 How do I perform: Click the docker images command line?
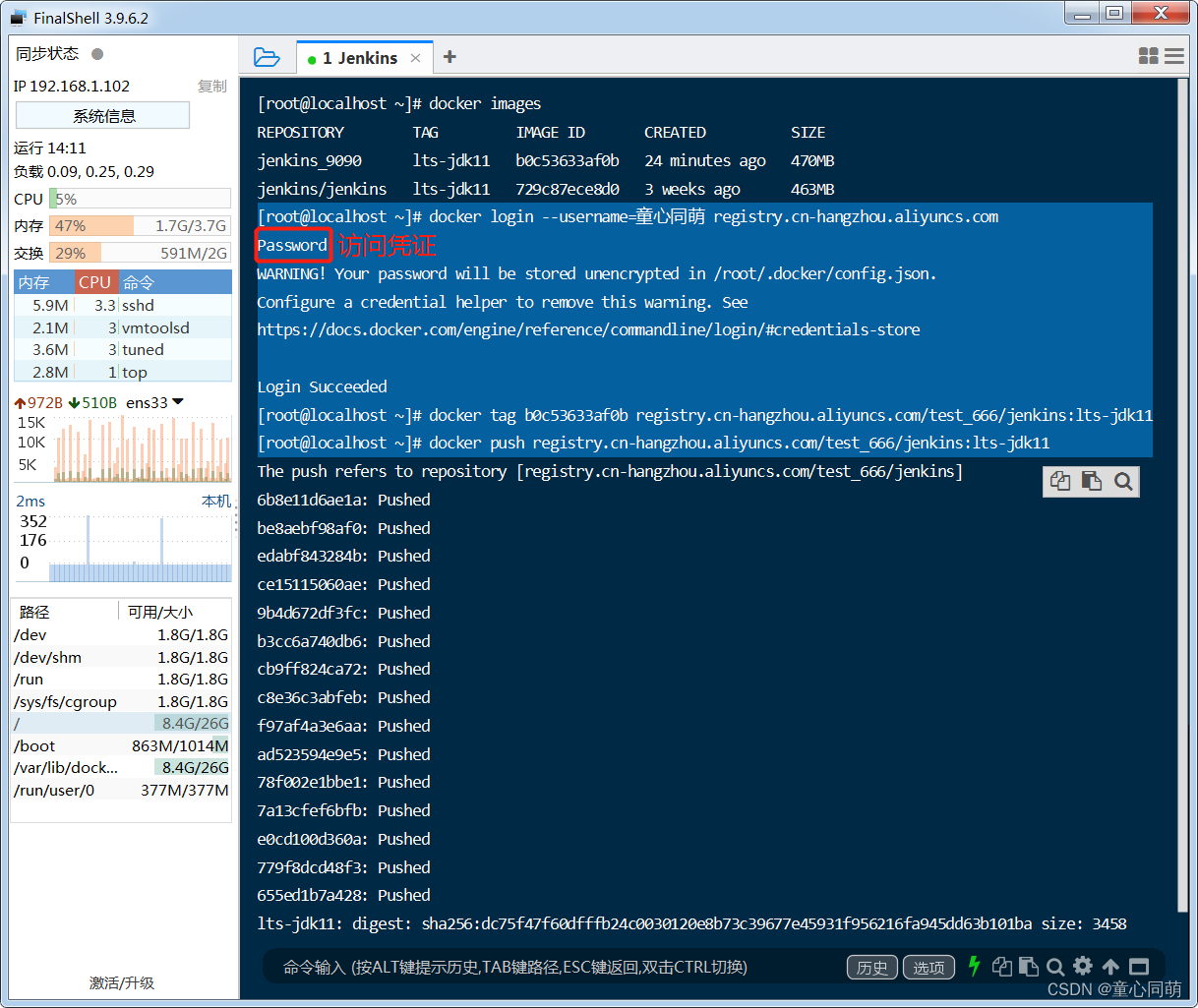[x=399, y=103]
